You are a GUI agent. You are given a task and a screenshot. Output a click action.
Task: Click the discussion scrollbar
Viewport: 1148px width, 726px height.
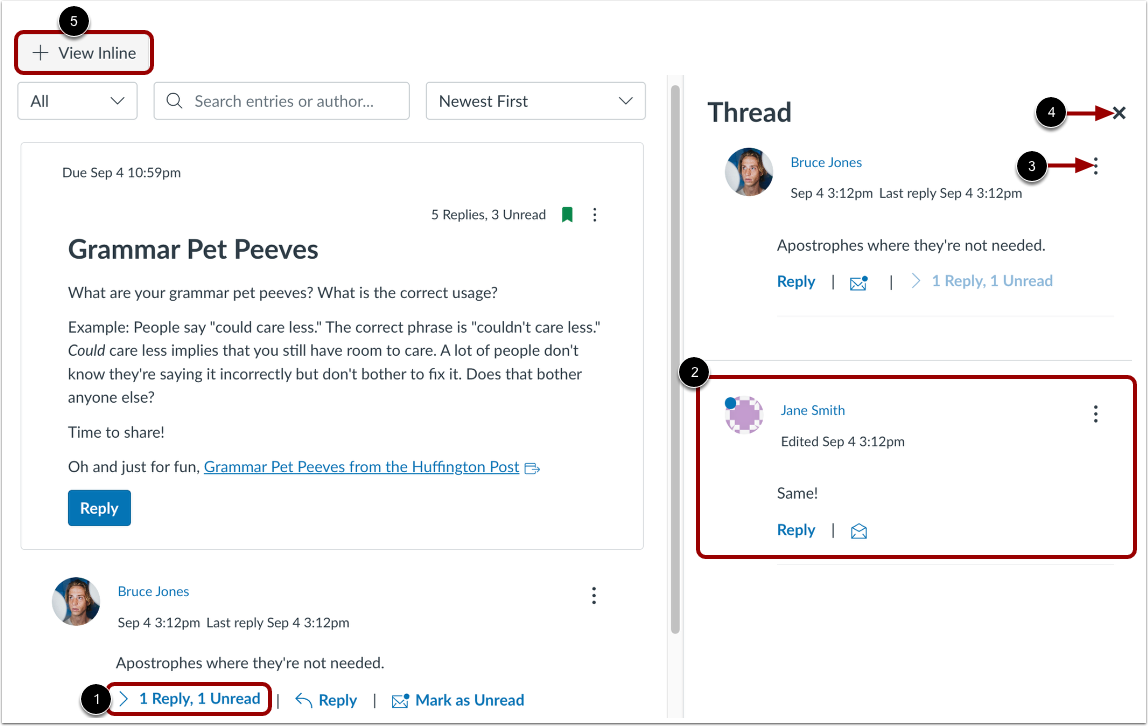(675, 359)
